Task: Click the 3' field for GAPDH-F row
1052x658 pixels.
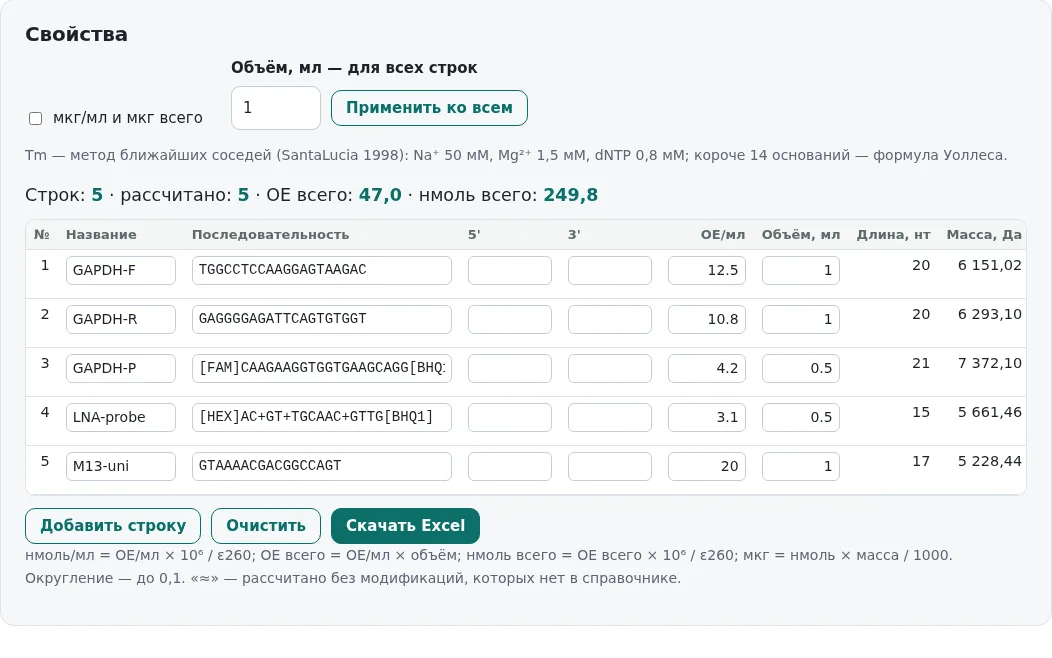Action: pyautogui.click(x=610, y=270)
